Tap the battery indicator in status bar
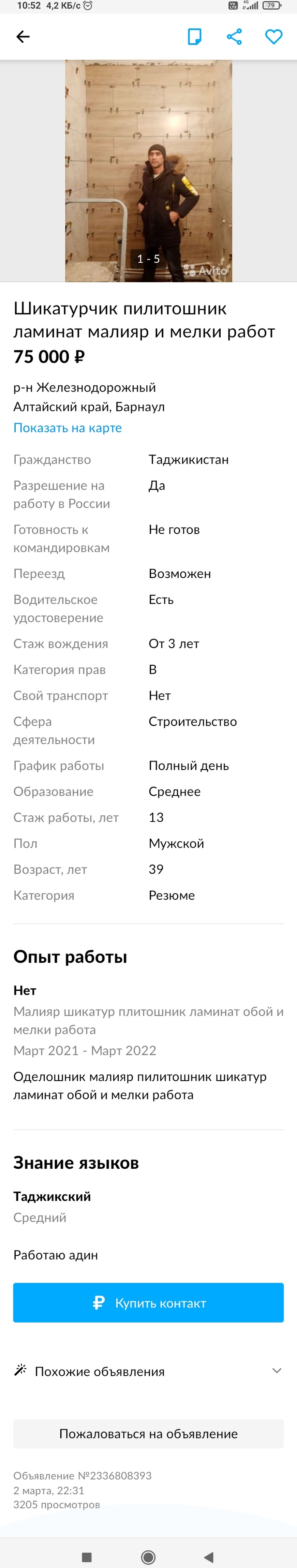This screenshot has width=297, height=1568. (272, 6)
